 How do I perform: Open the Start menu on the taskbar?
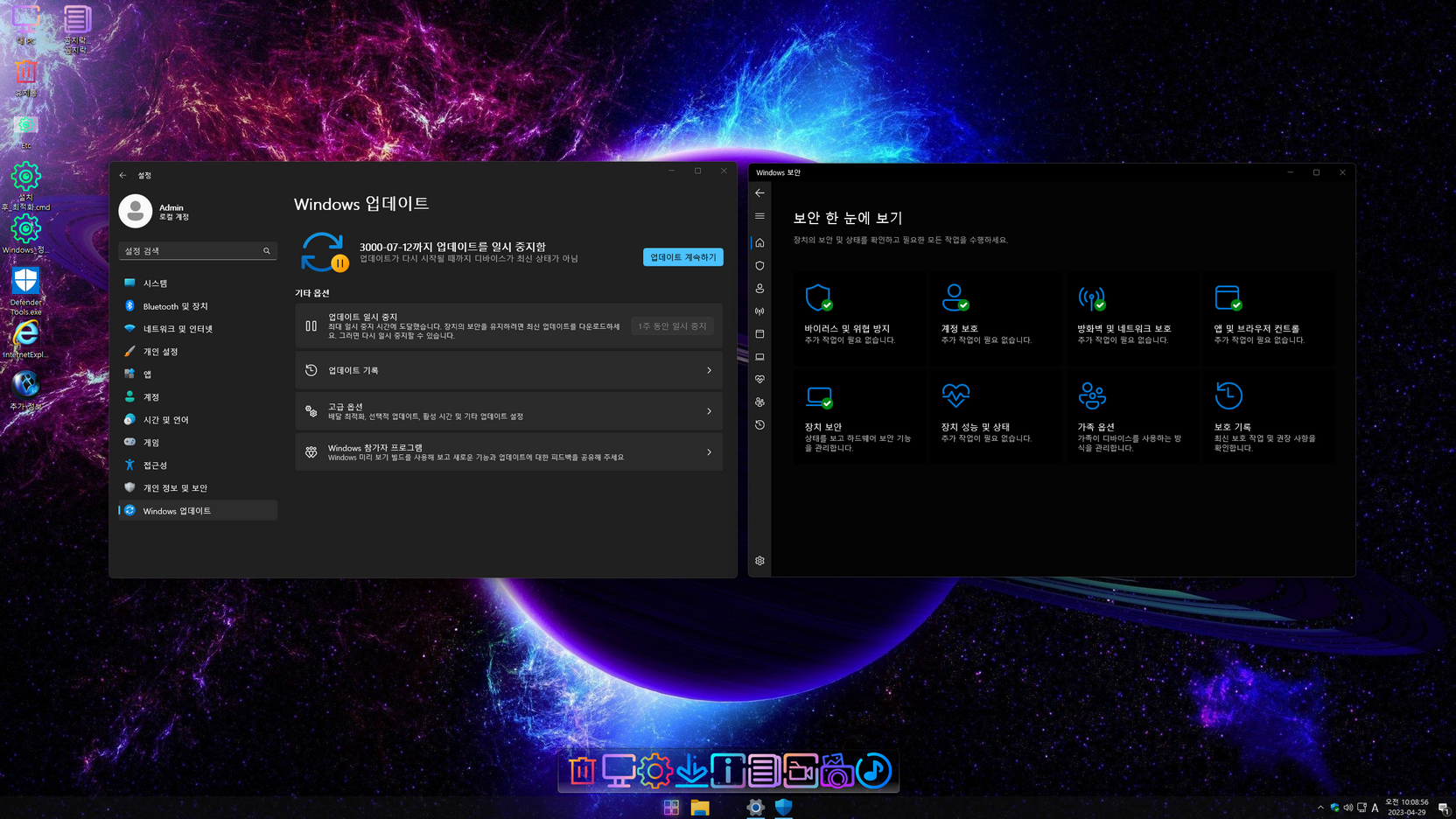671,808
